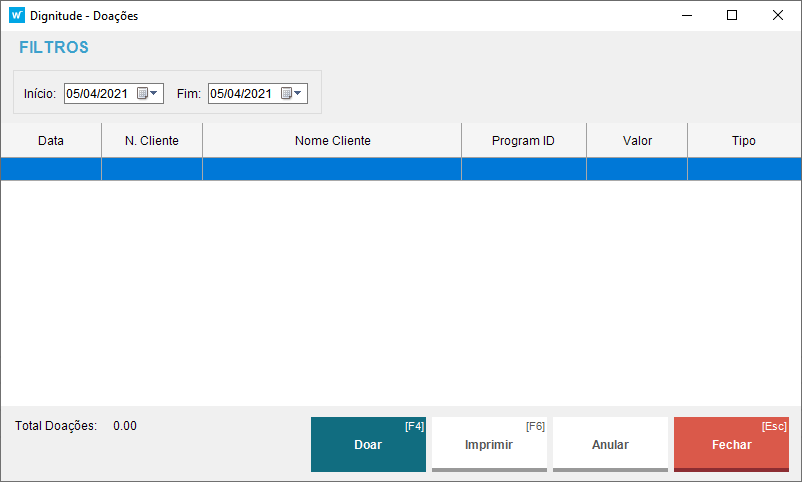Sort by the Data column header
The height and width of the screenshot is (482, 802).
[51, 141]
